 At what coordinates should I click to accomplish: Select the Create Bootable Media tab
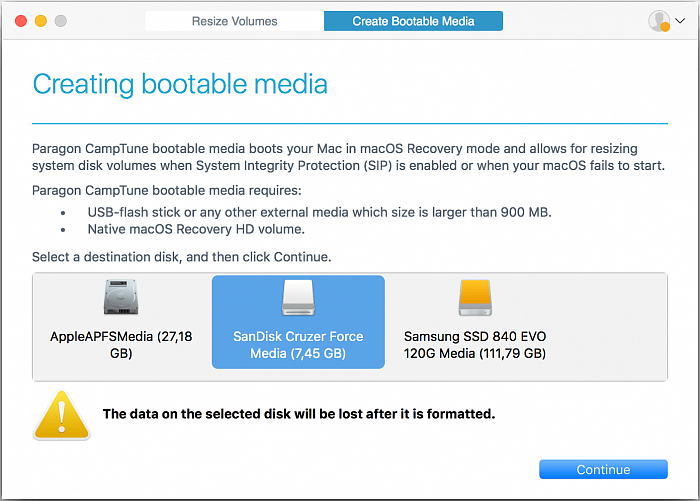click(x=413, y=21)
